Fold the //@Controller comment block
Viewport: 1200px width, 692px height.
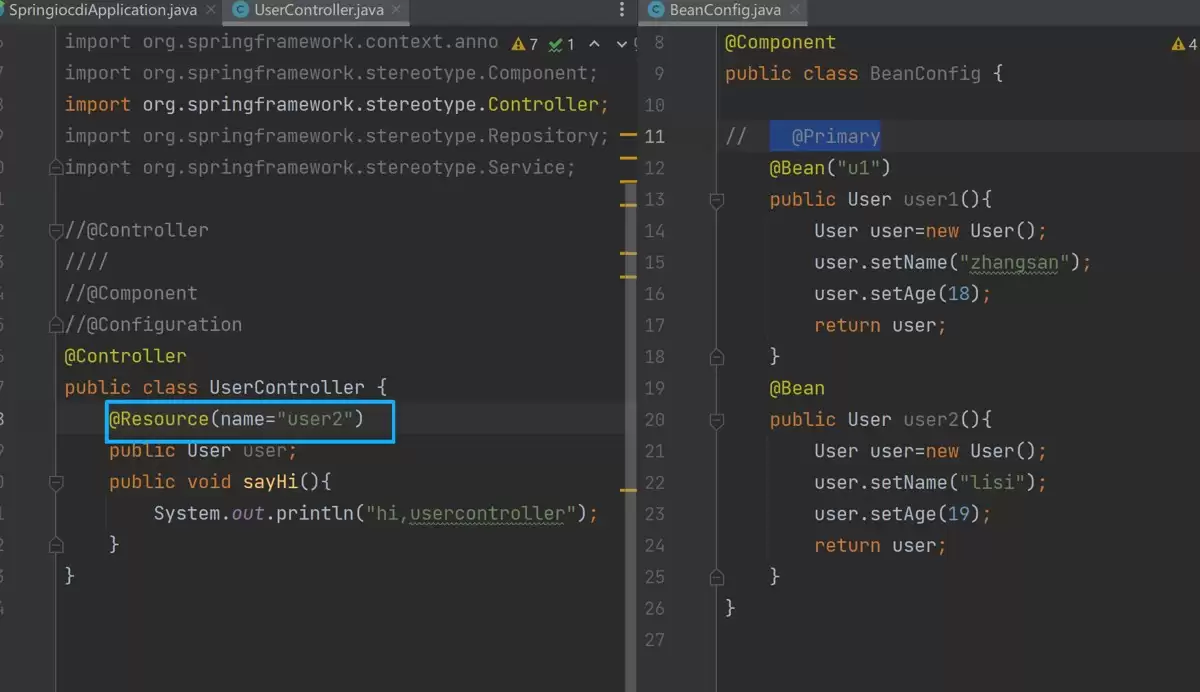[x=56, y=231]
